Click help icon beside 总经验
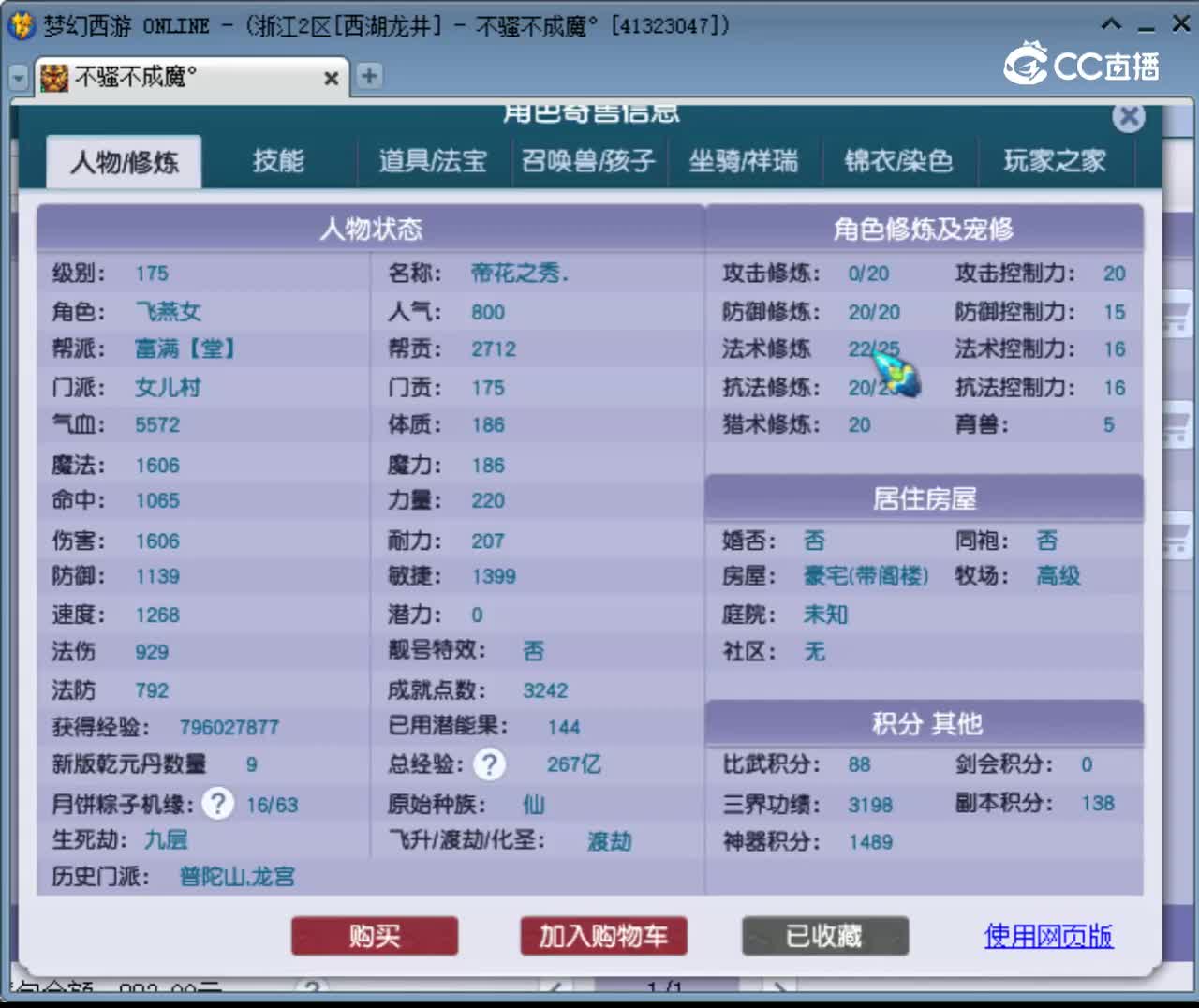Viewport: 1199px width, 1008px height. tap(489, 764)
